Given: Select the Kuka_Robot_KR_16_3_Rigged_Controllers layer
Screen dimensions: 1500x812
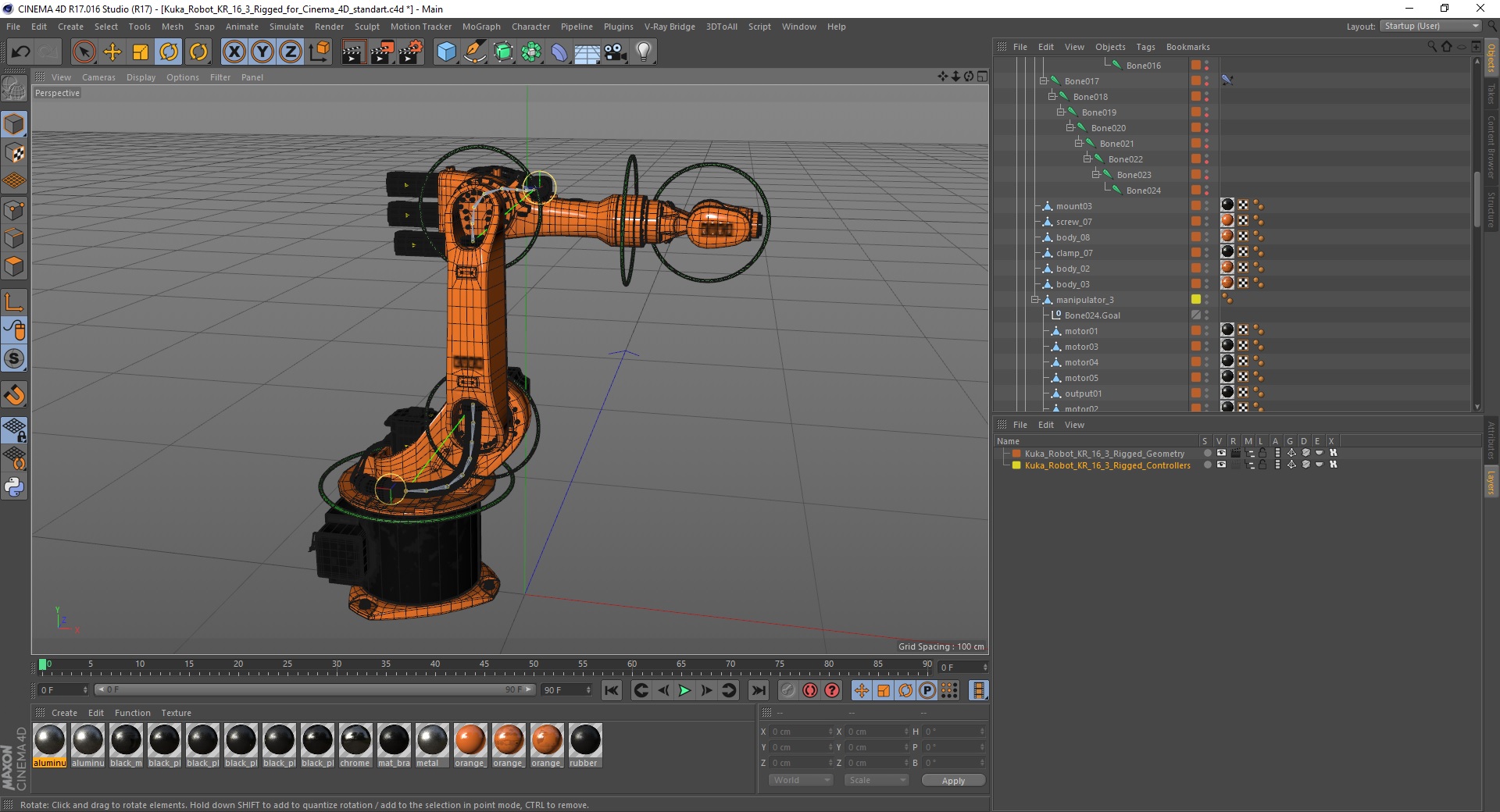Looking at the screenshot, I should 1107,465.
